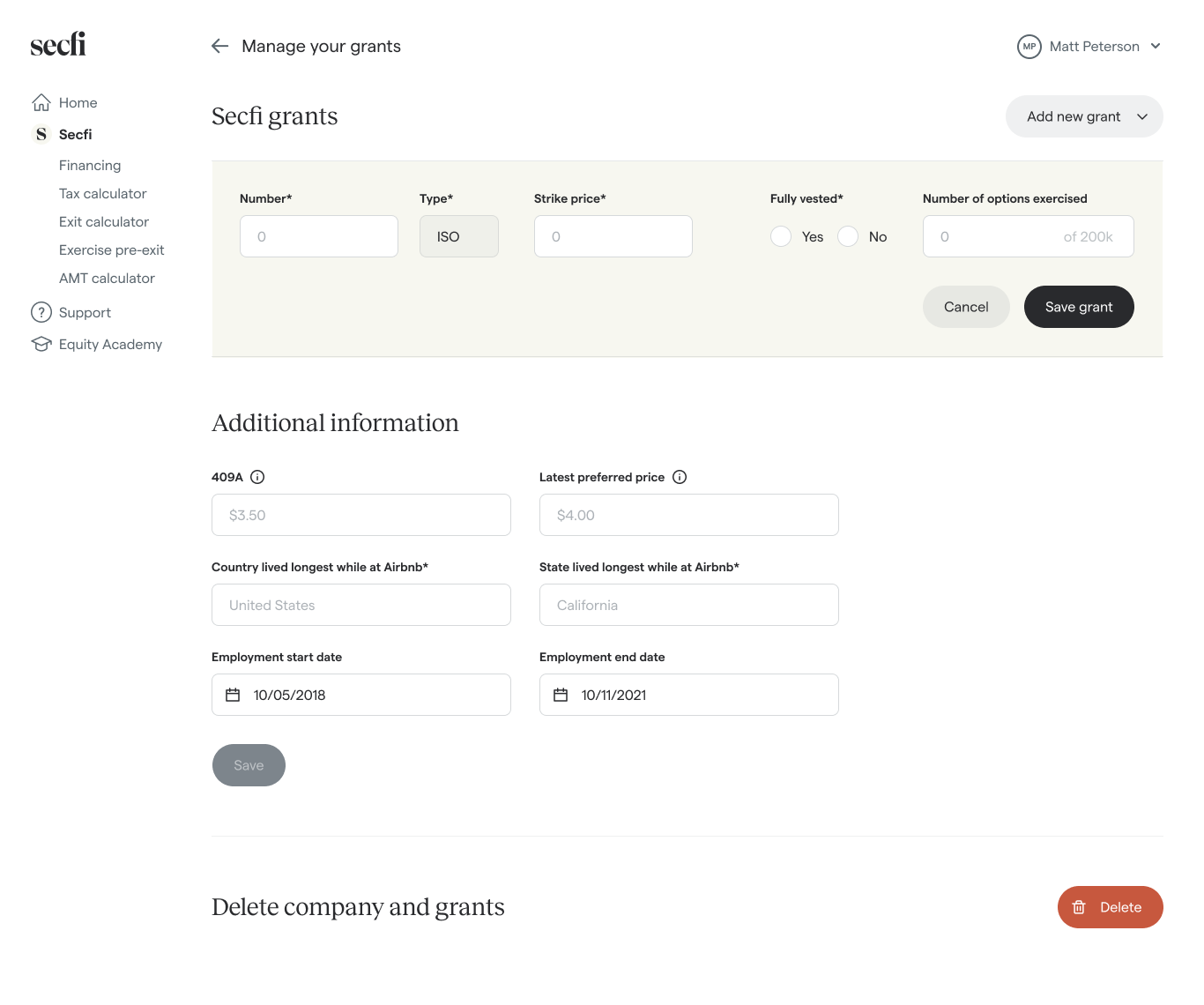Image resolution: width=1204 pixels, height=1005 pixels.
Task: Click the 409A info icon
Action: pos(257,477)
